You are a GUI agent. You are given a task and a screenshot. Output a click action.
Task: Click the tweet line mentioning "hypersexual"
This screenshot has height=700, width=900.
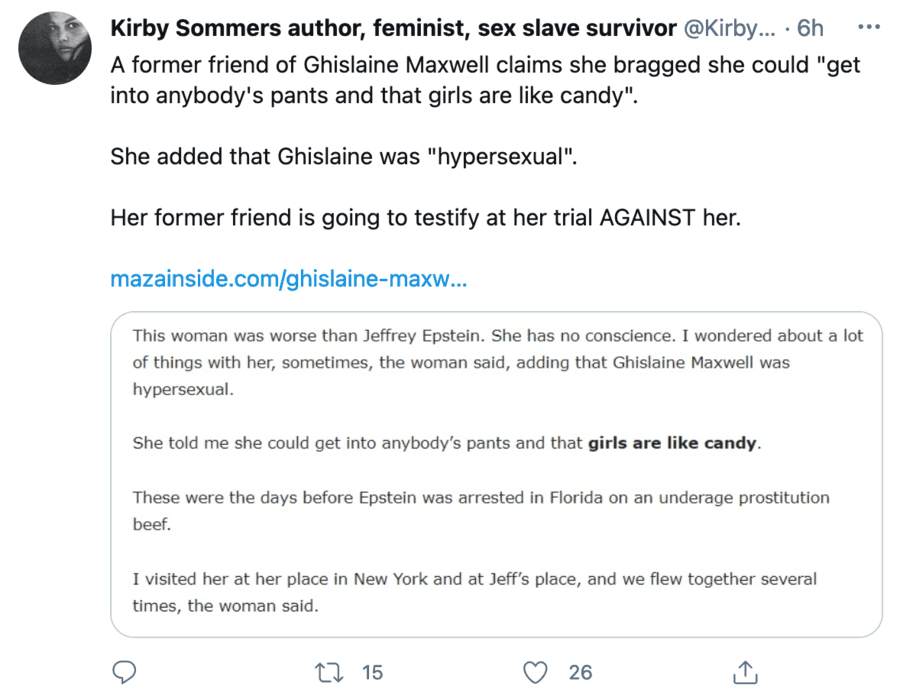click(x=344, y=157)
